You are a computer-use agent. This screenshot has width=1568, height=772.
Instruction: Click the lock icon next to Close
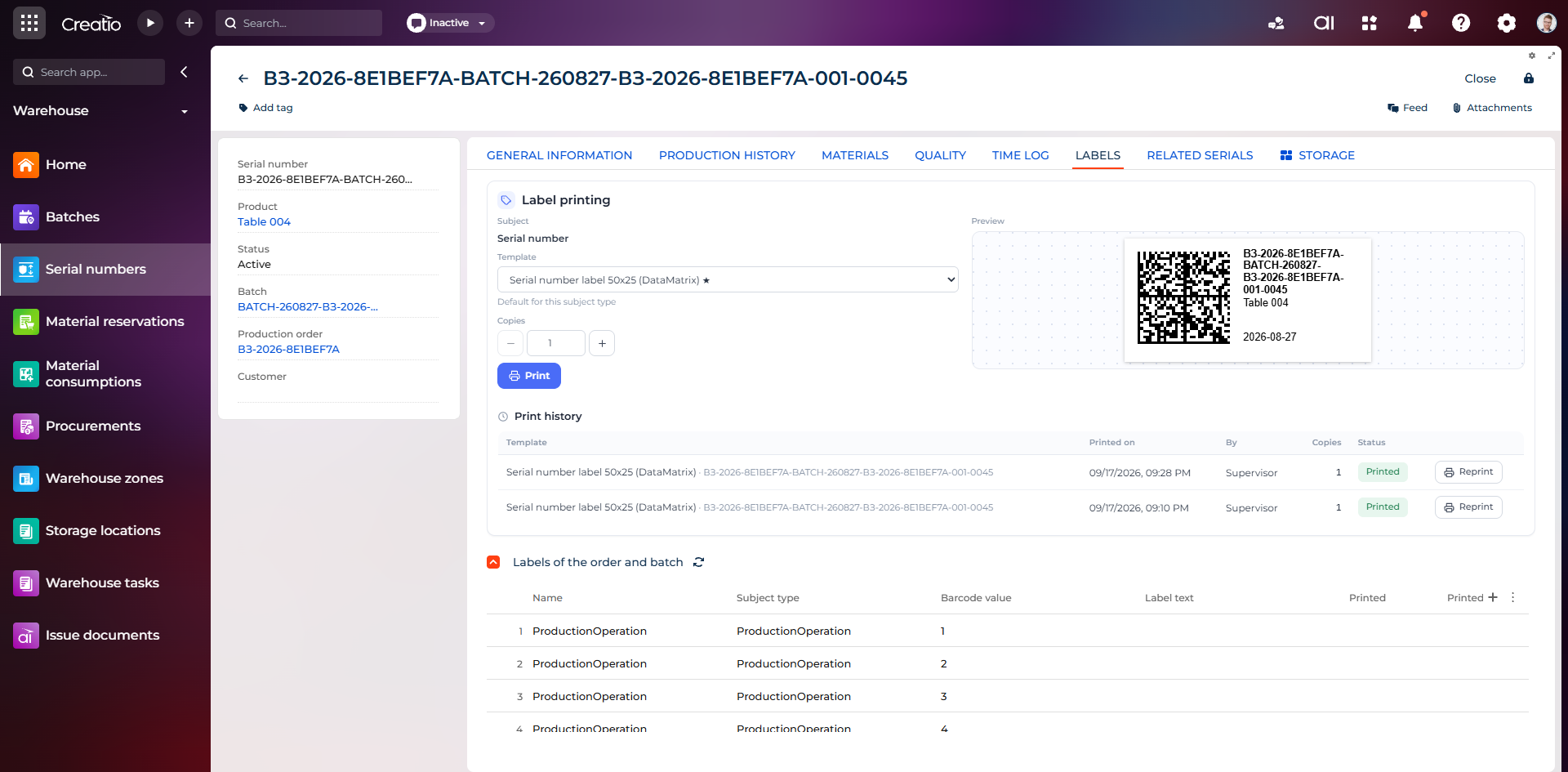coord(1529,78)
